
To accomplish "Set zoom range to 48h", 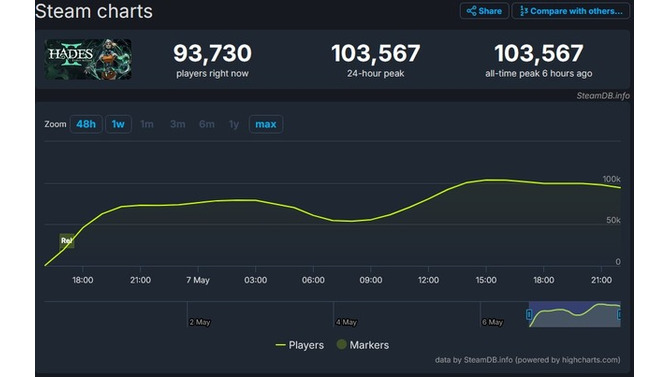I will (86, 124).
